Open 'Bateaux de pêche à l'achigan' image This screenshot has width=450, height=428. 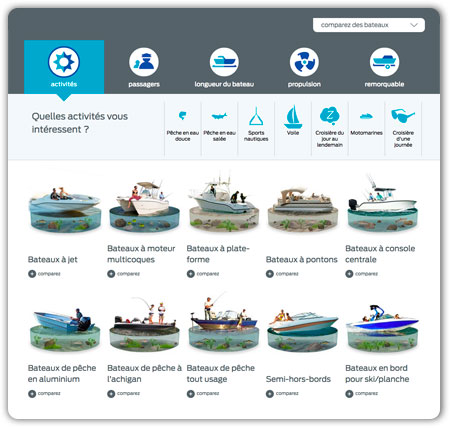click(x=144, y=325)
